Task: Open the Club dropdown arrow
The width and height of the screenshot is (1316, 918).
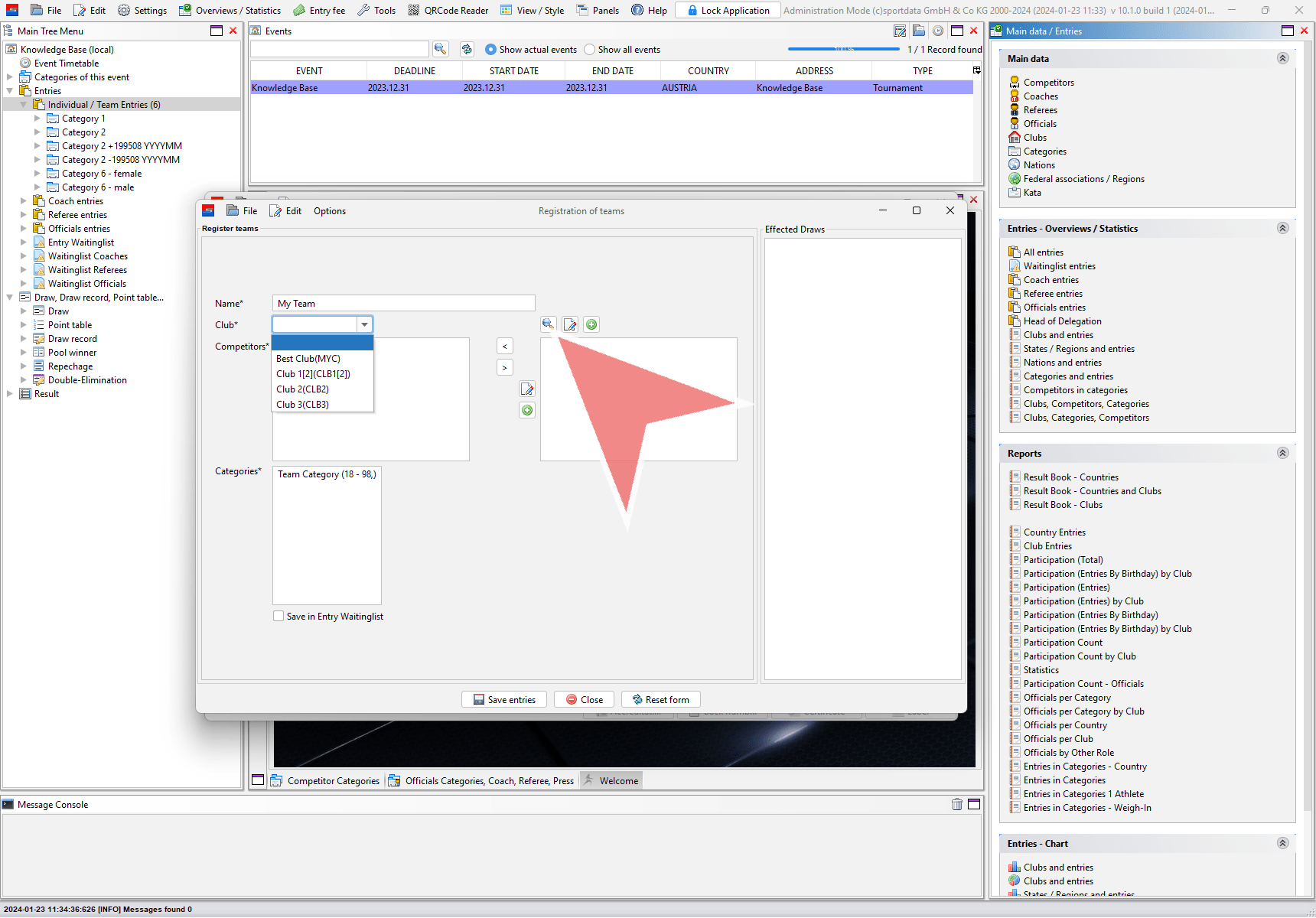Action: [365, 324]
